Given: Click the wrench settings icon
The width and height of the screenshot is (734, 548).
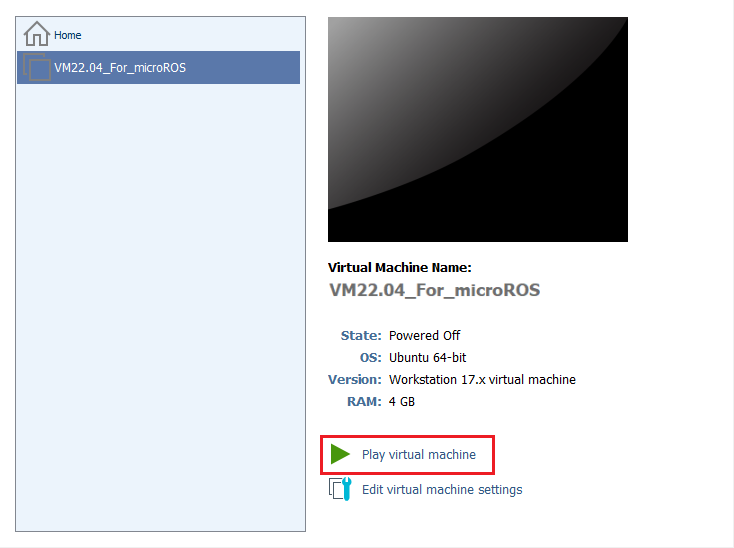Looking at the screenshot, I should pyautogui.click(x=340, y=489).
